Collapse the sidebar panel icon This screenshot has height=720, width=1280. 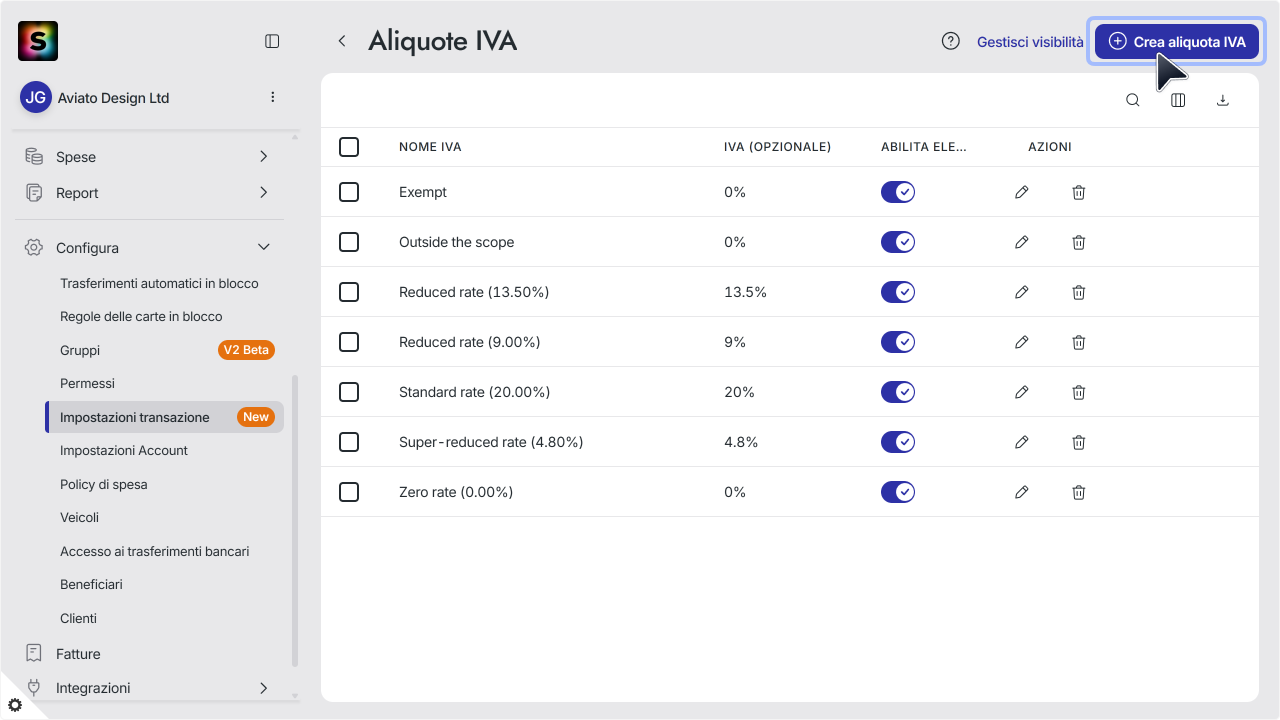pyautogui.click(x=272, y=41)
